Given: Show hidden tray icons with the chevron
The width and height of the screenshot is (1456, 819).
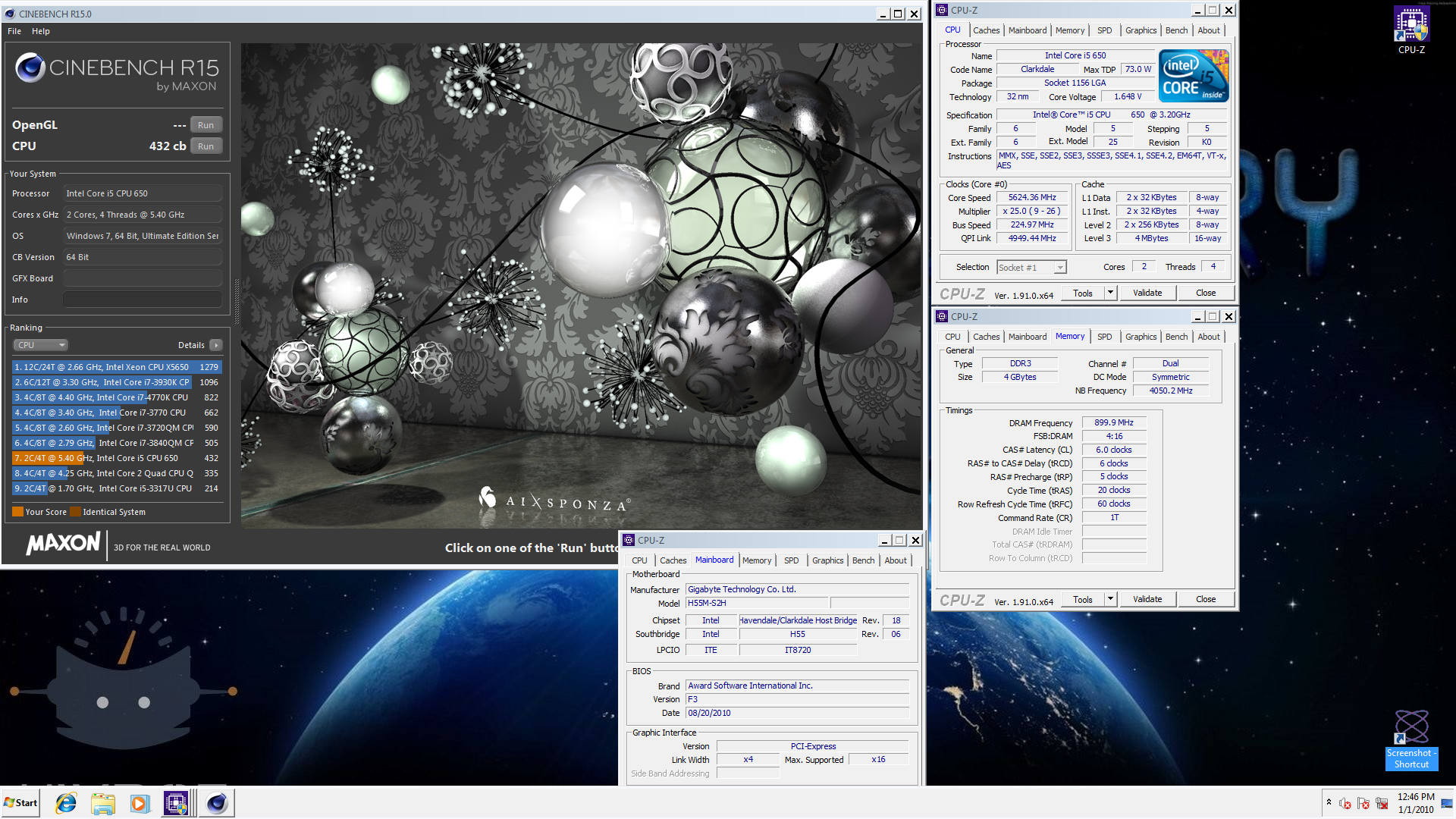Looking at the screenshot, I should coord(1329,802).
